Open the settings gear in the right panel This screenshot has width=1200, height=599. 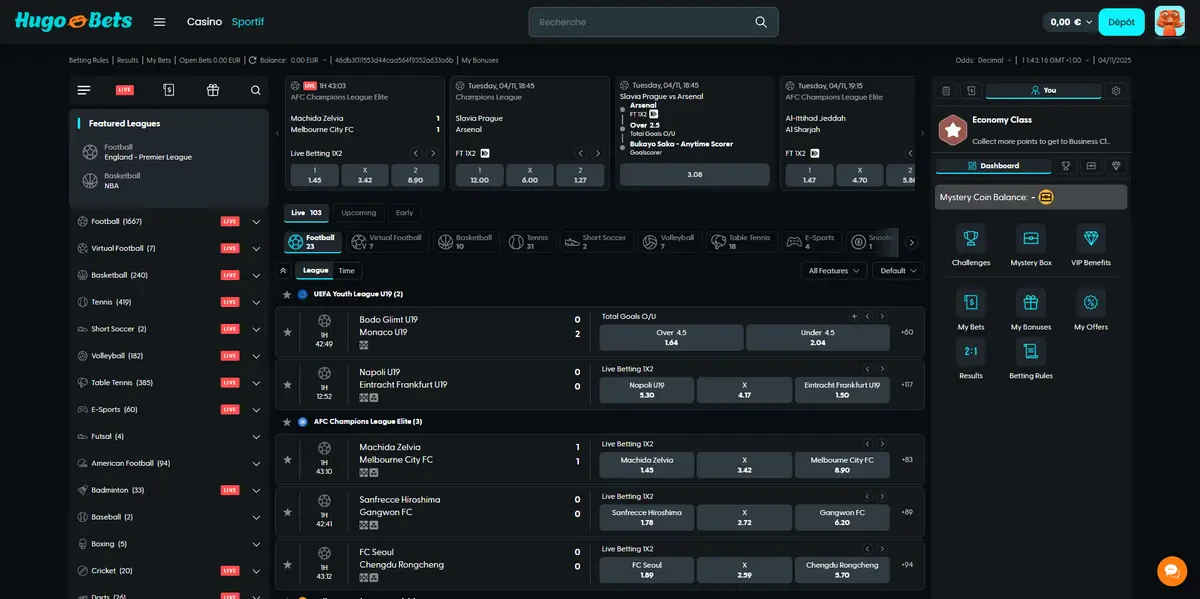point(1118,90)
